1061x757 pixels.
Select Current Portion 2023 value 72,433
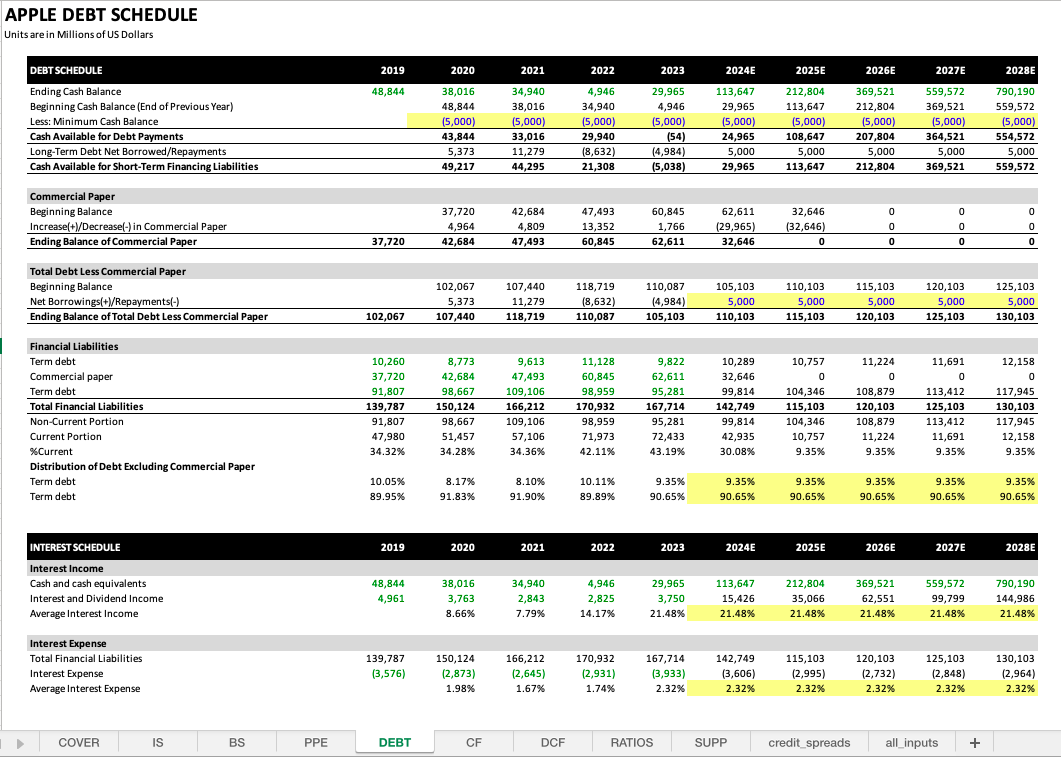[667, 437]
